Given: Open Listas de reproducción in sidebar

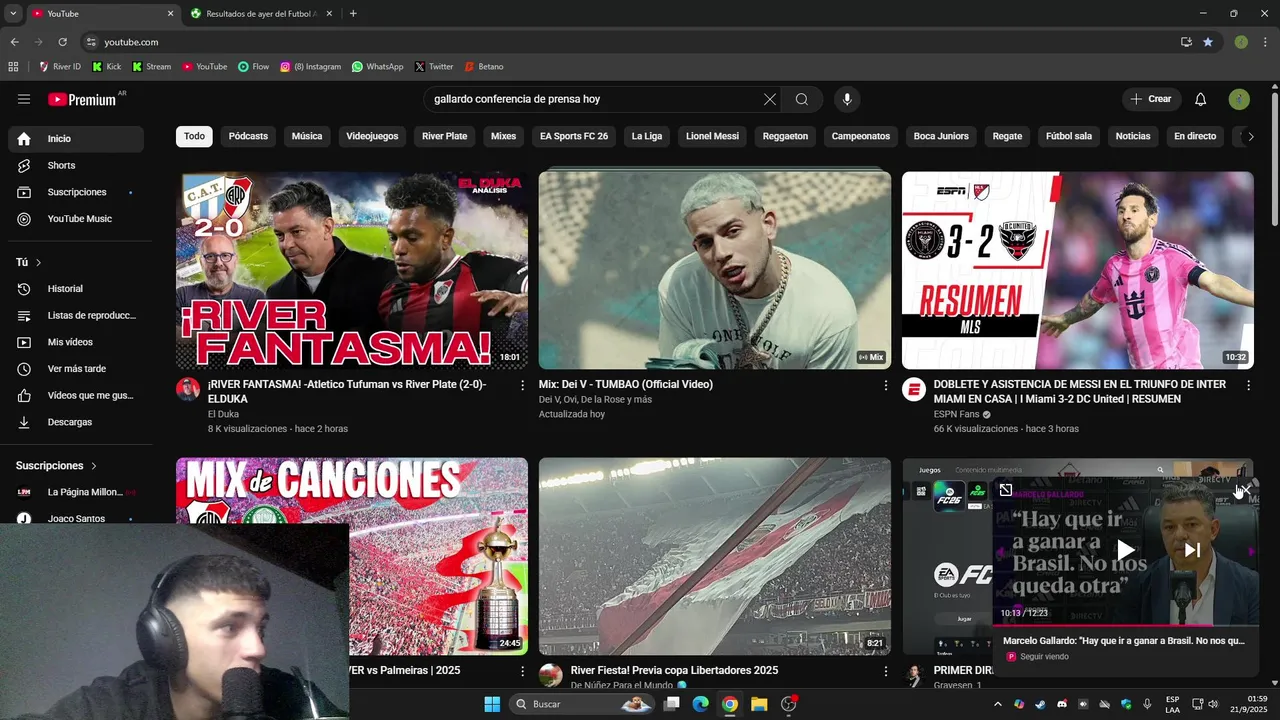Looking at the screenshot, I should [76, 315].
